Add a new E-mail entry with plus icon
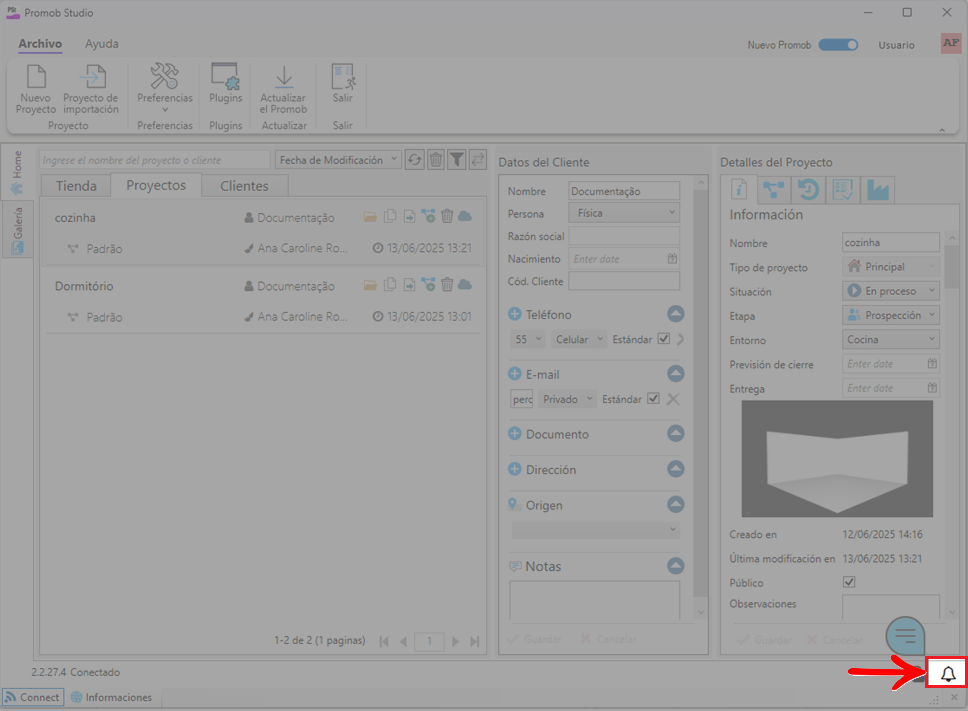Viewport: 968px width, 711px height. pos(514,374)
